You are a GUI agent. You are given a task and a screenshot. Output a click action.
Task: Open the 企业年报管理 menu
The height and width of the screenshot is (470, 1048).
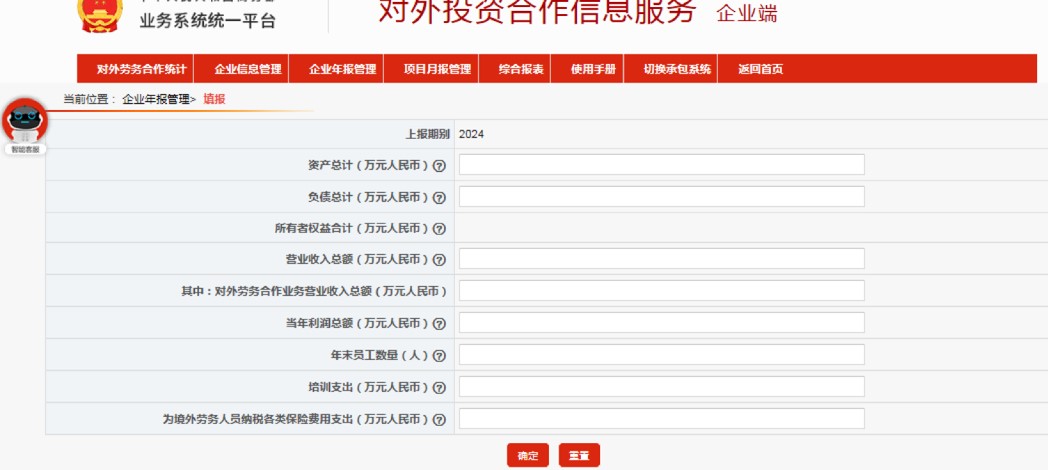pos(342,69)
